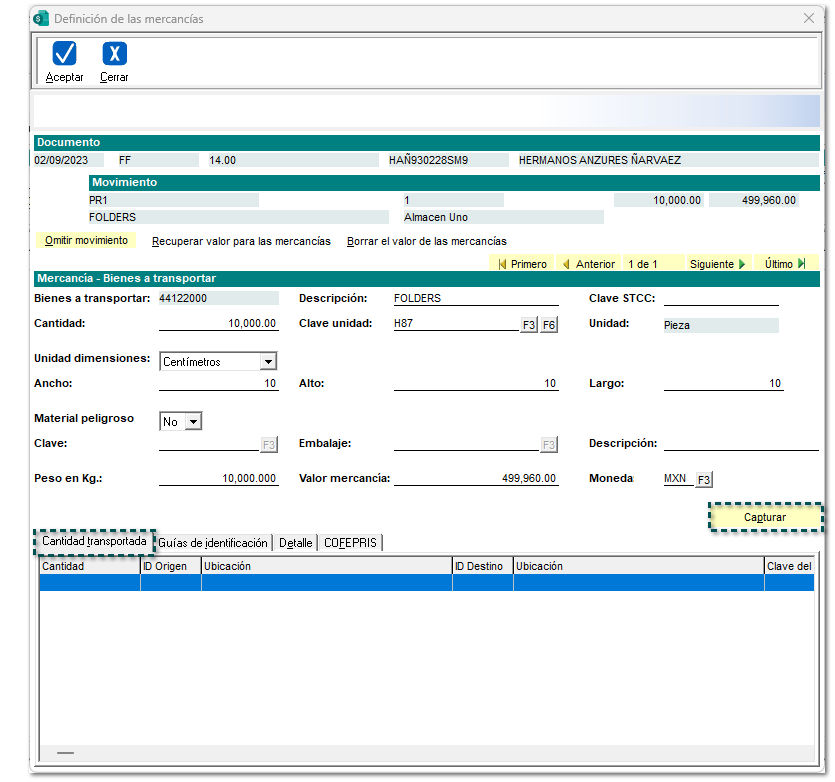Click the Clave STCC input field
Screen dimensions: 835x782
720,298
